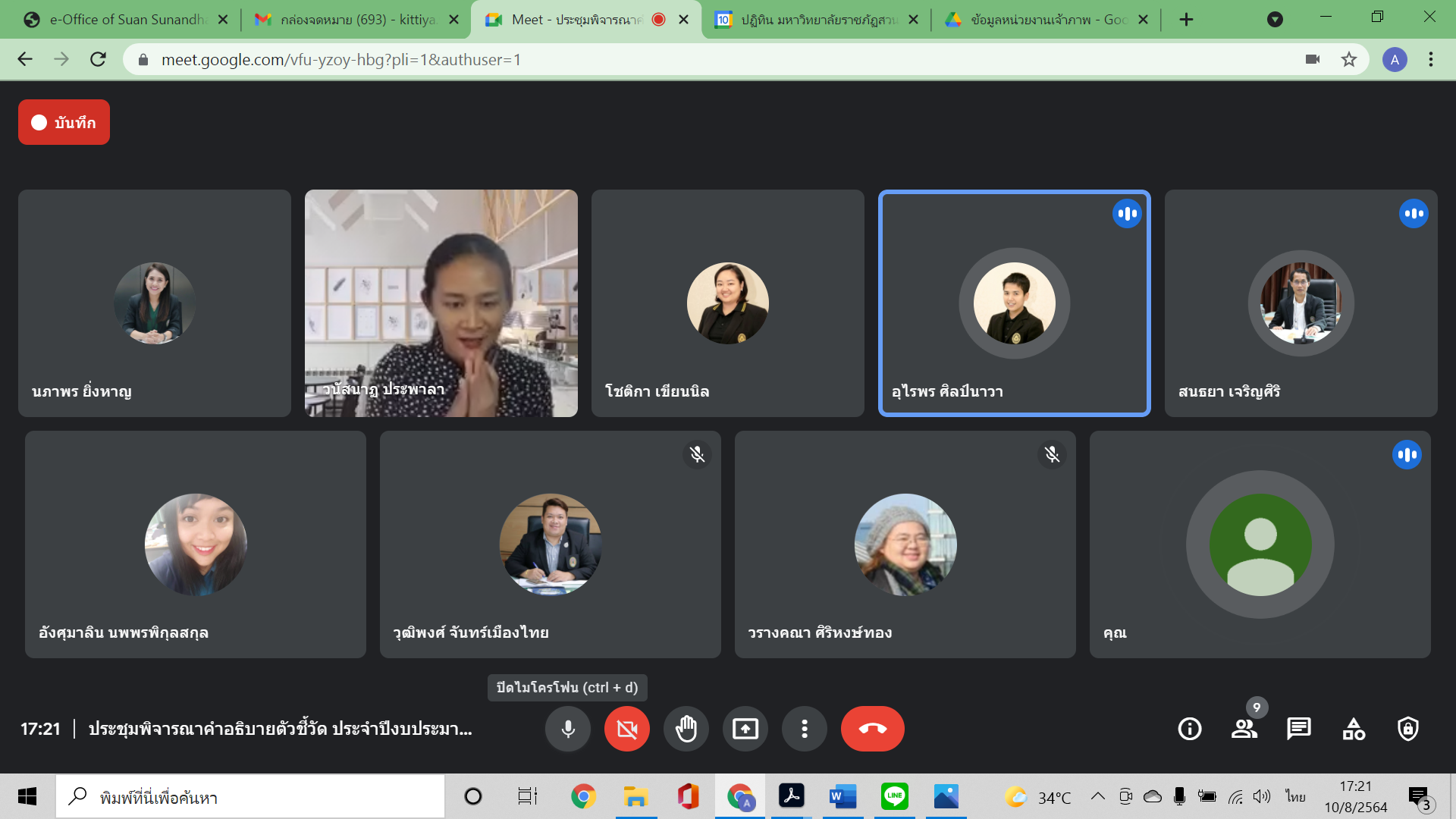Screen dimensions: 1456x819
Task: Open LINE app from taskbar
Action: (x=894, y=796)
